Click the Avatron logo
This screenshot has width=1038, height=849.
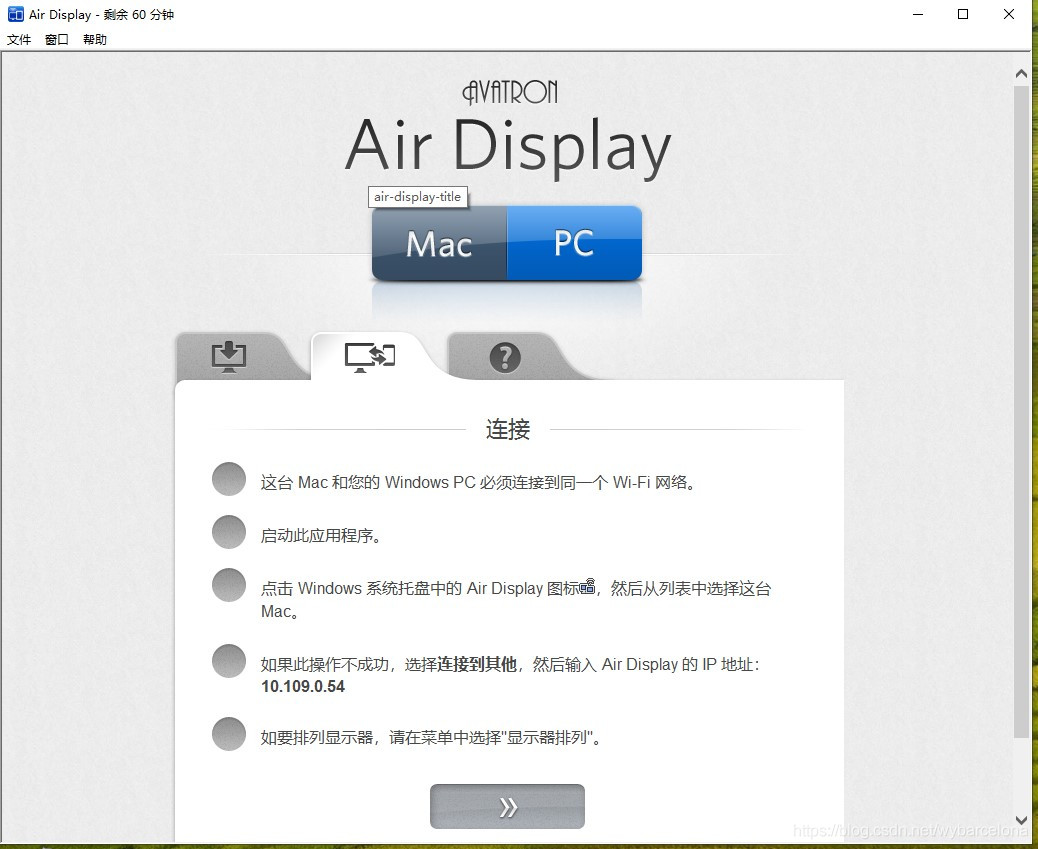click(x=510, y=92)
